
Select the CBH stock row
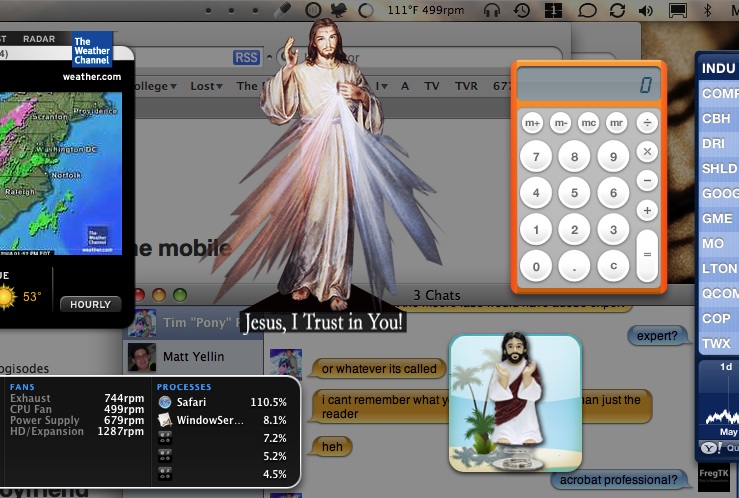[718, 118]
